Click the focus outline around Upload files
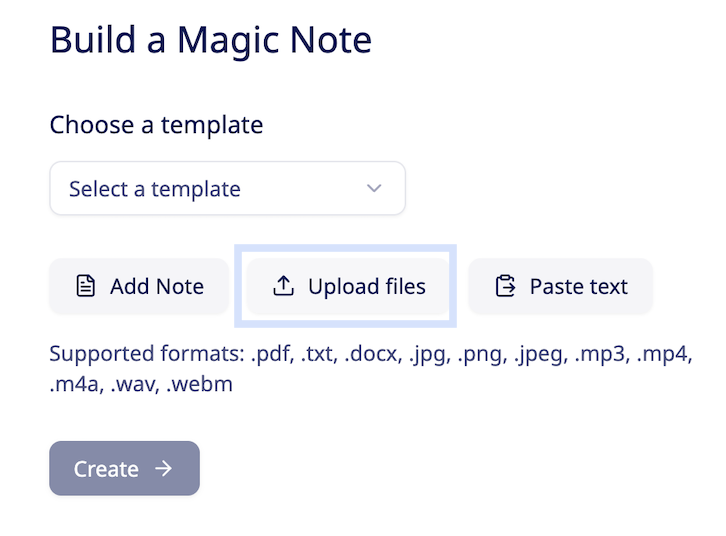Viewport: 726px width, 536px height. pos(346,248)
